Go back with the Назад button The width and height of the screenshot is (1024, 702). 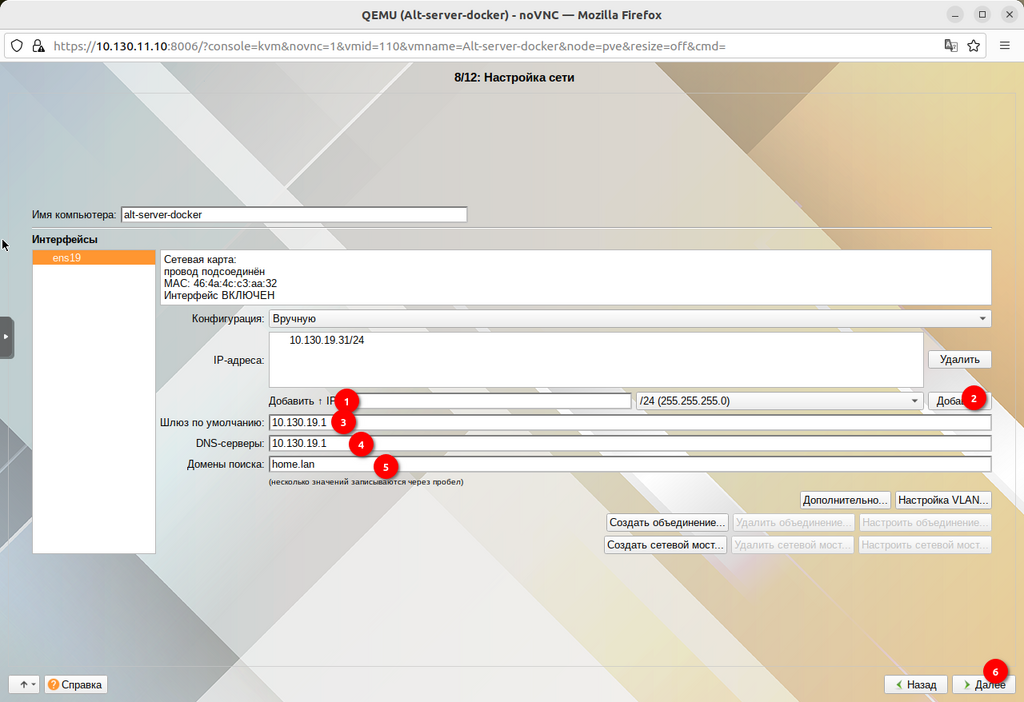coord(915,685)
